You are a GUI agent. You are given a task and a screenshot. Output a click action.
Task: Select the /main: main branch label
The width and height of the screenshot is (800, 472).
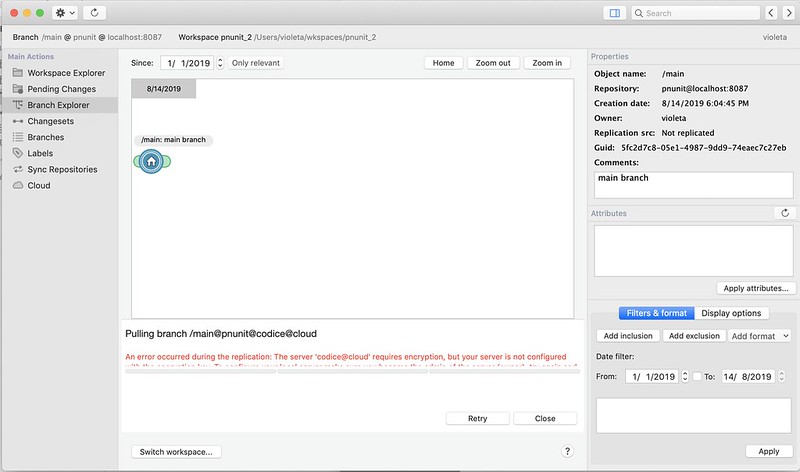[173, 140]
